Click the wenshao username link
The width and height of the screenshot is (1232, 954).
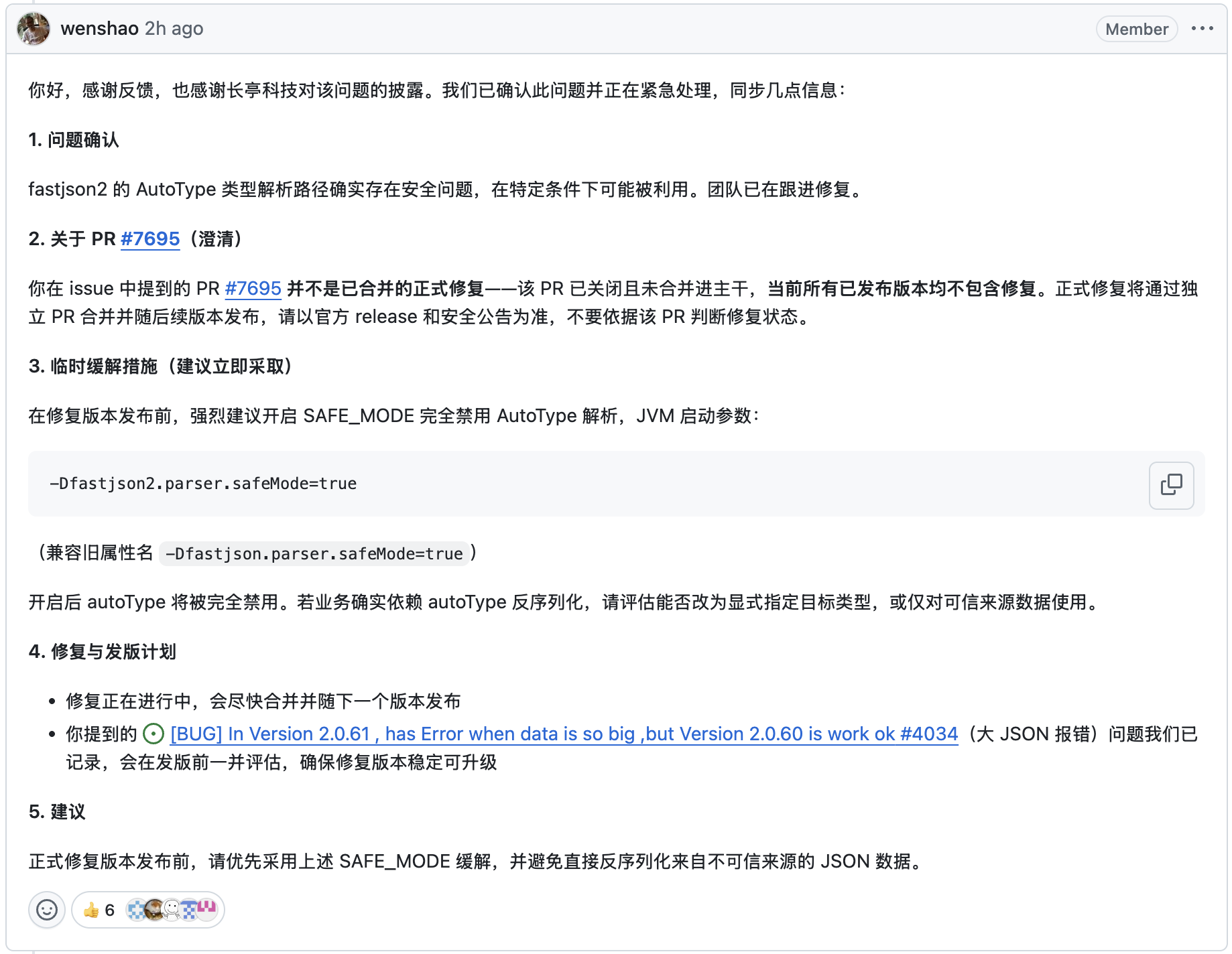(x=99, y=29)
